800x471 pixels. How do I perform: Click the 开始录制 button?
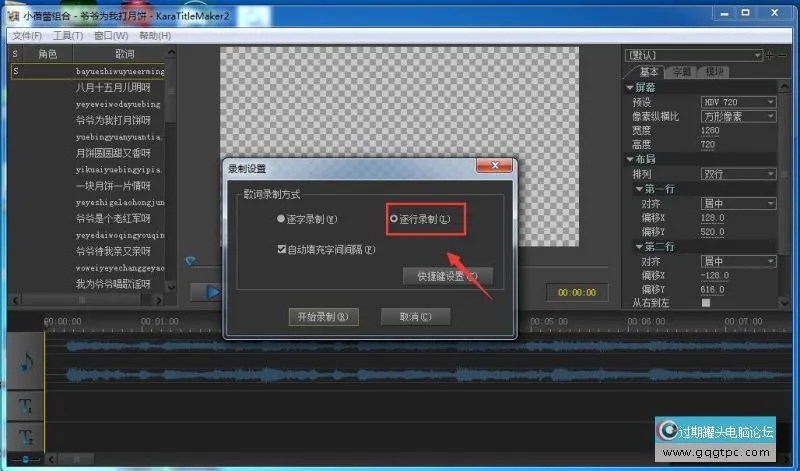[x=323, y=316]
